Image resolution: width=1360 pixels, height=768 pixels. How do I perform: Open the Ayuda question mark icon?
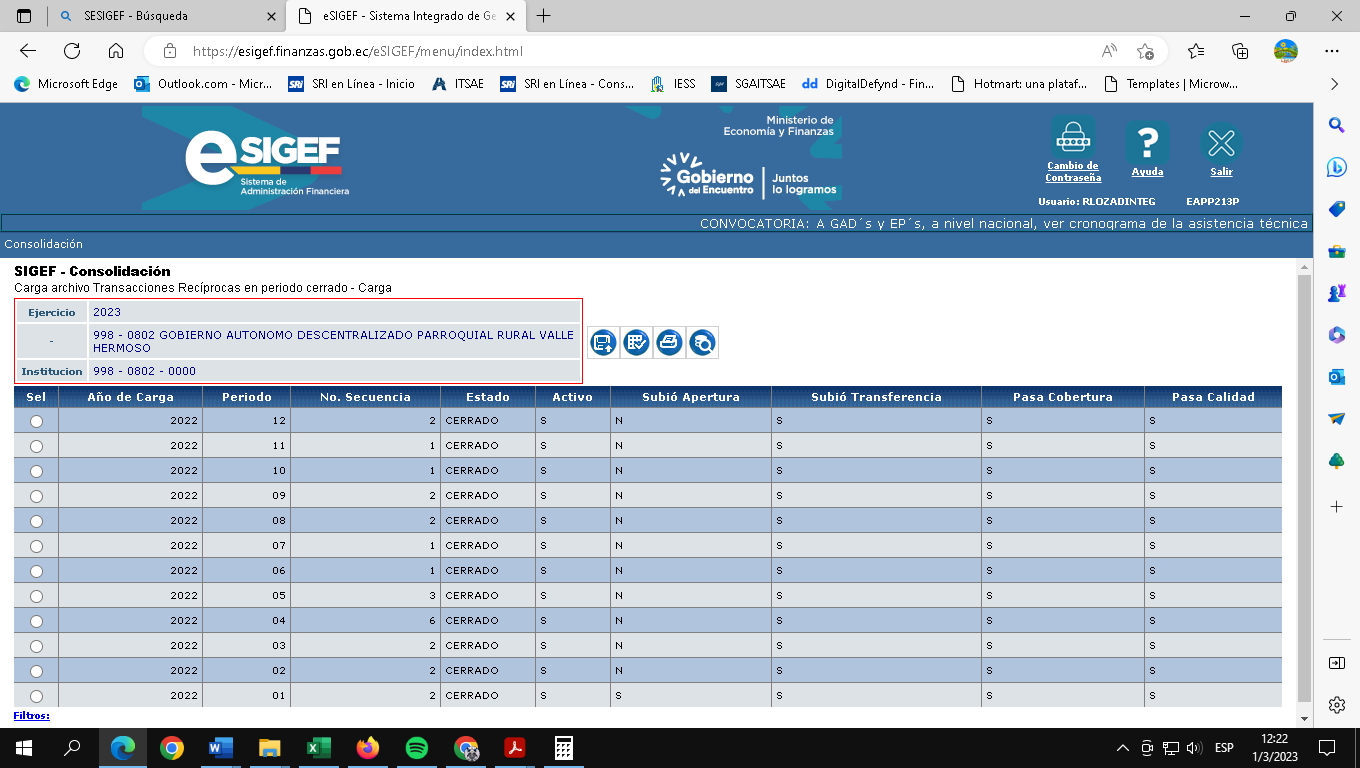click(x=1147, y=143)
